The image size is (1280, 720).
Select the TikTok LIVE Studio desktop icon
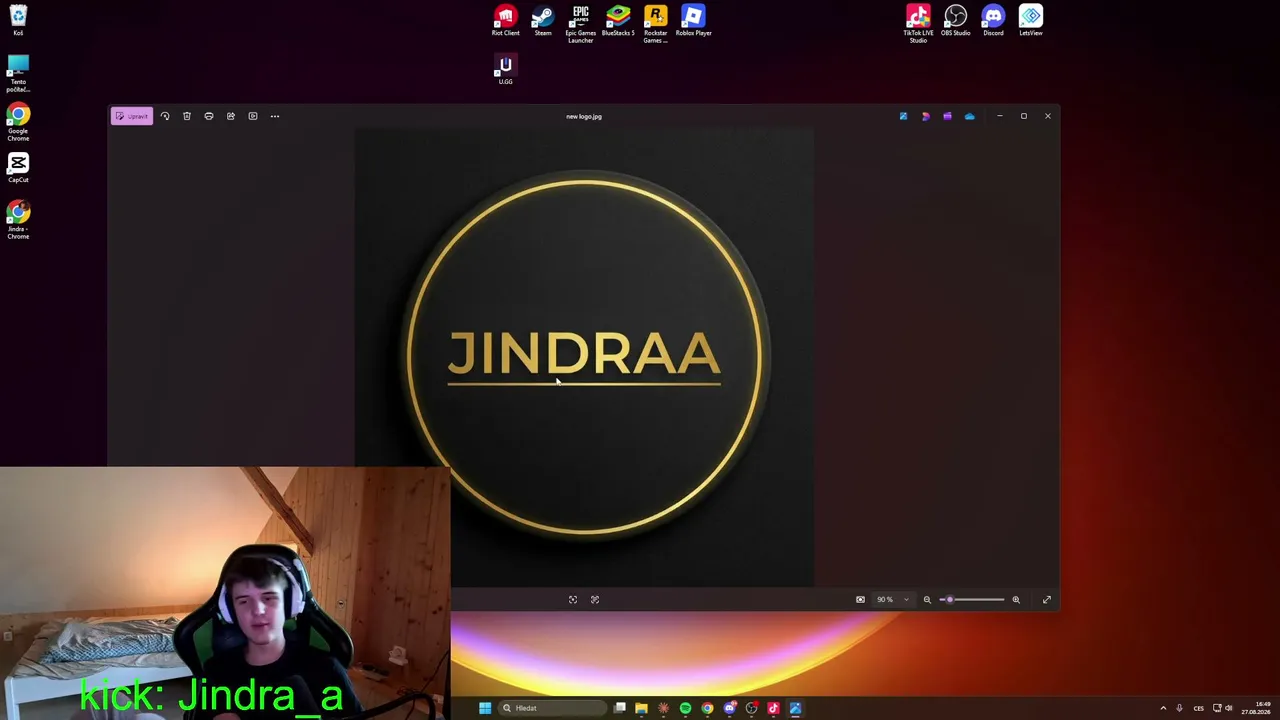918,24
